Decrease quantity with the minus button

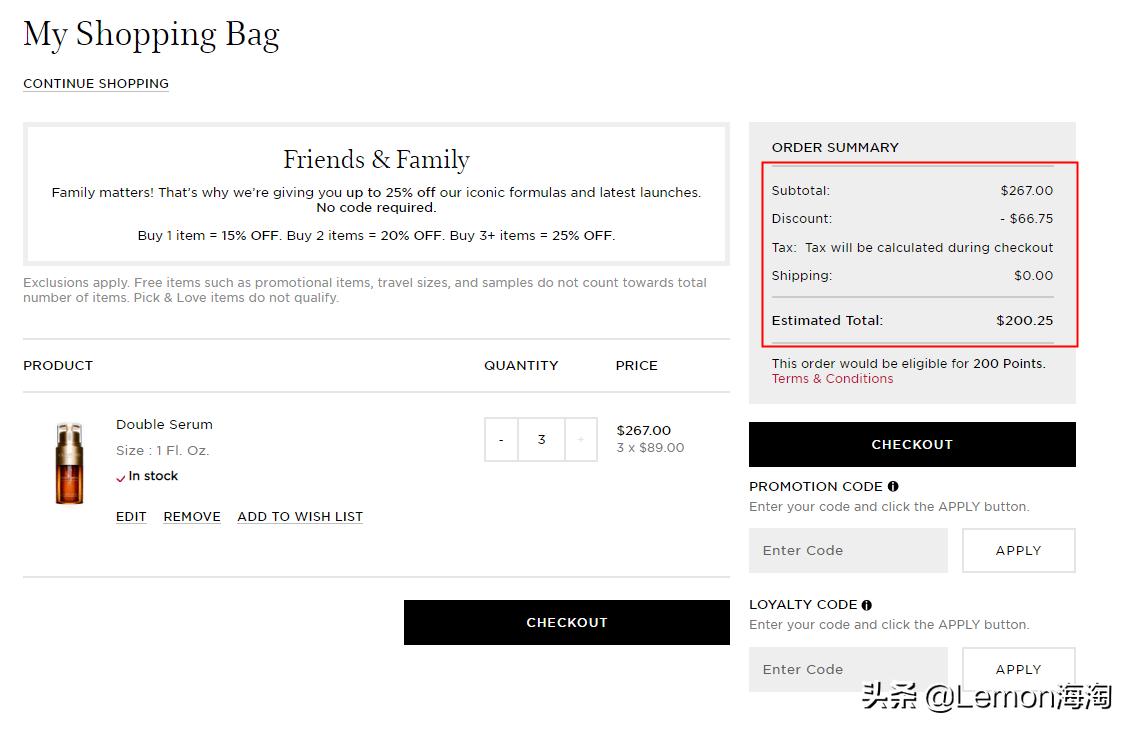500,439
